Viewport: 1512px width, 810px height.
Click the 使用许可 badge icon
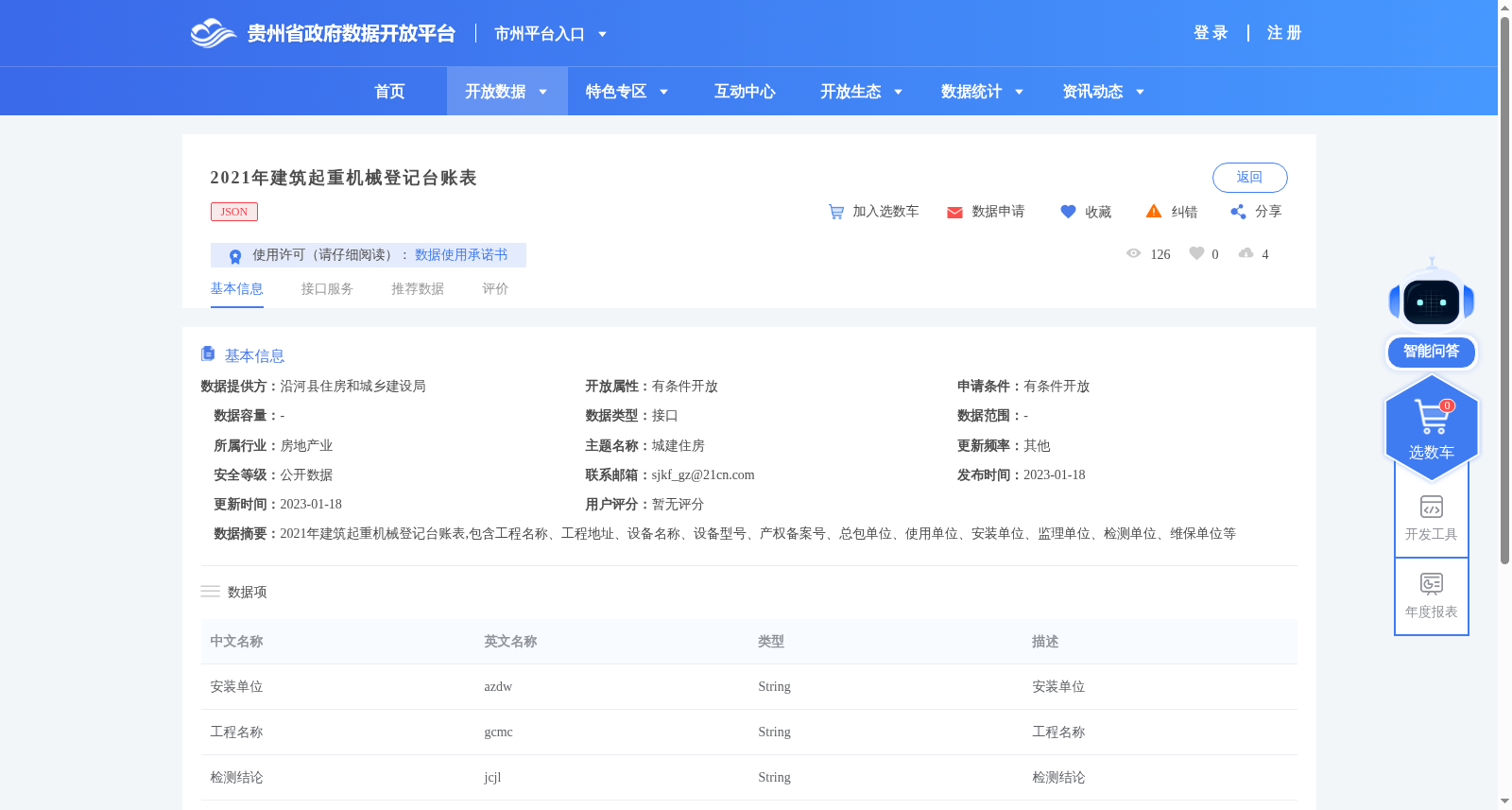[235, 255]
